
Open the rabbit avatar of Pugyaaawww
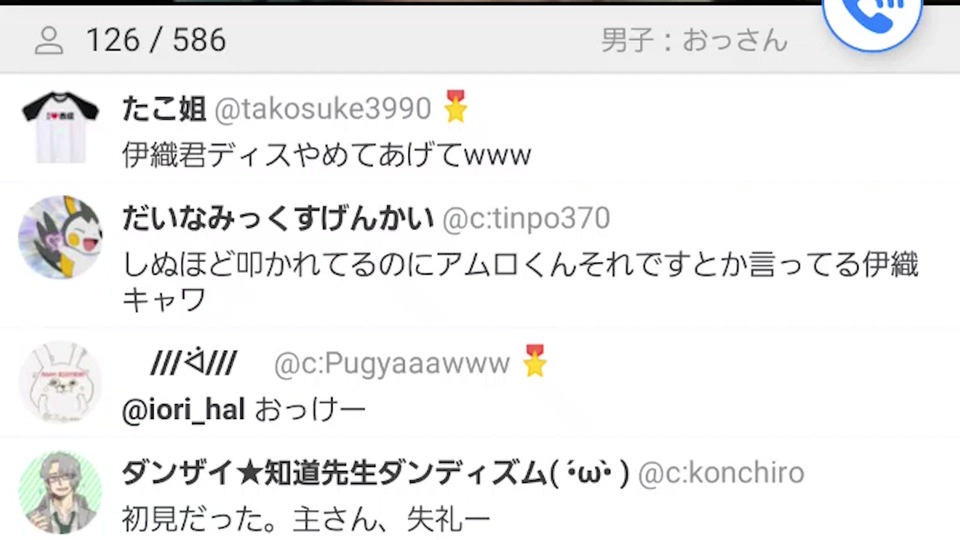pos(60,383)
